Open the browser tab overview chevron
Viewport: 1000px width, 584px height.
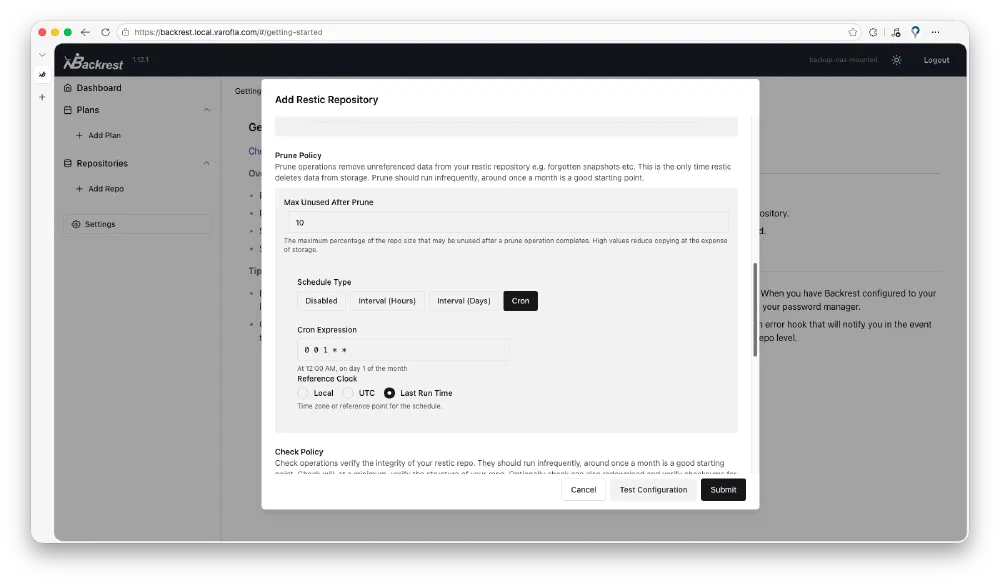point(40,54)
